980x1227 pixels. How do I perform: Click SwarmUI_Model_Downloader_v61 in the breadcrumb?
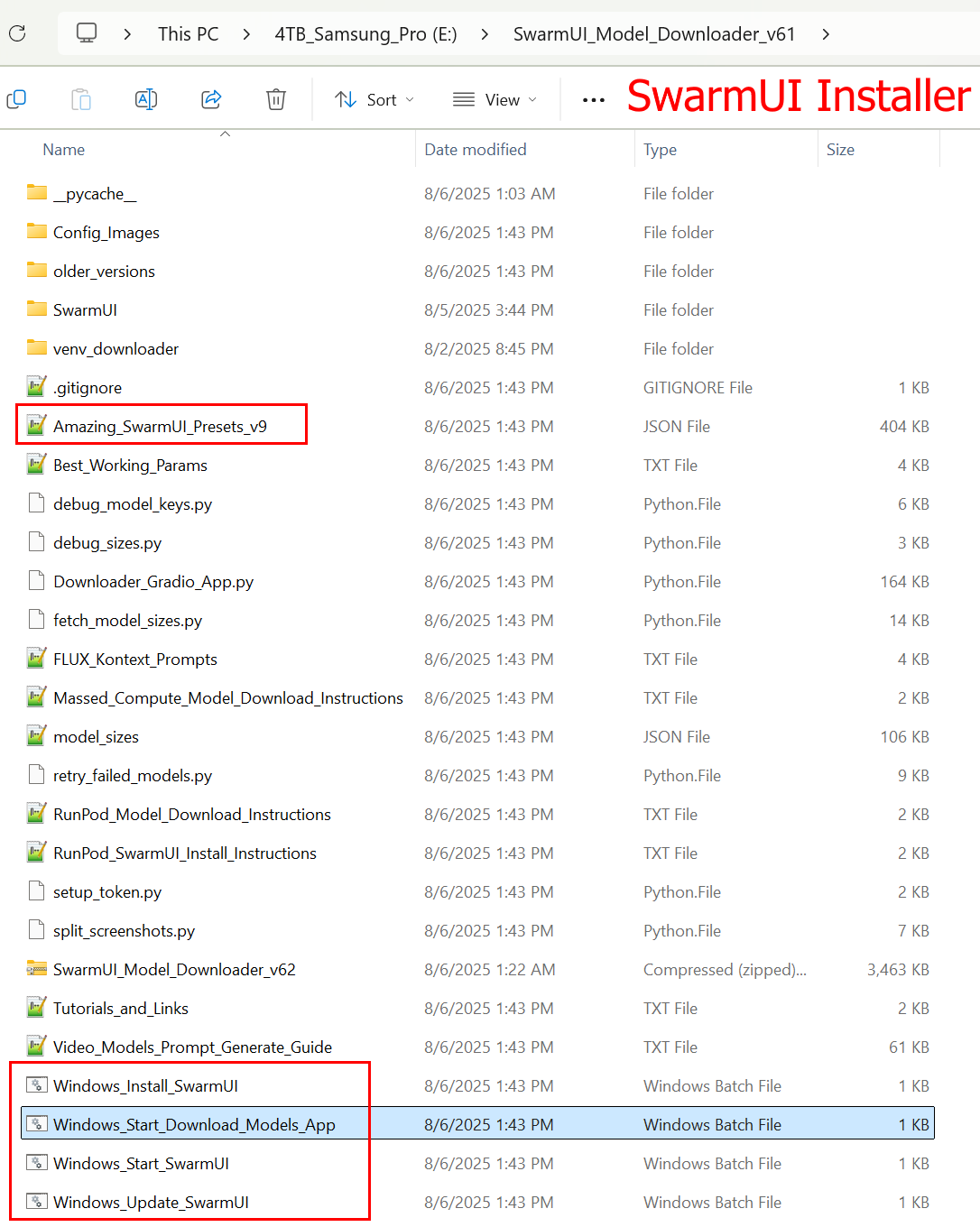click(654, 34)
